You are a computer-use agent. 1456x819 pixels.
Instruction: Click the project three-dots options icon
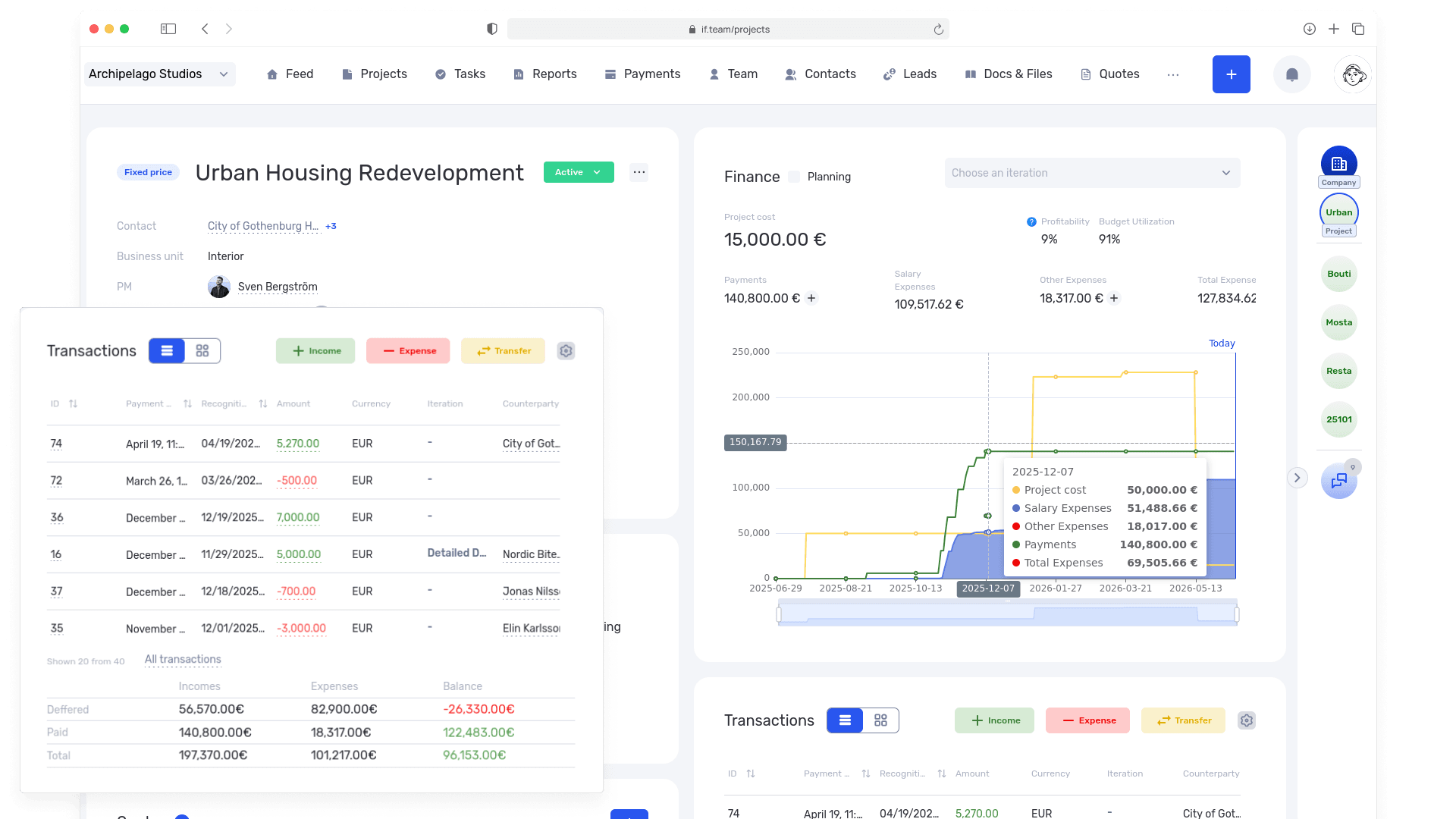pos(639,172)
